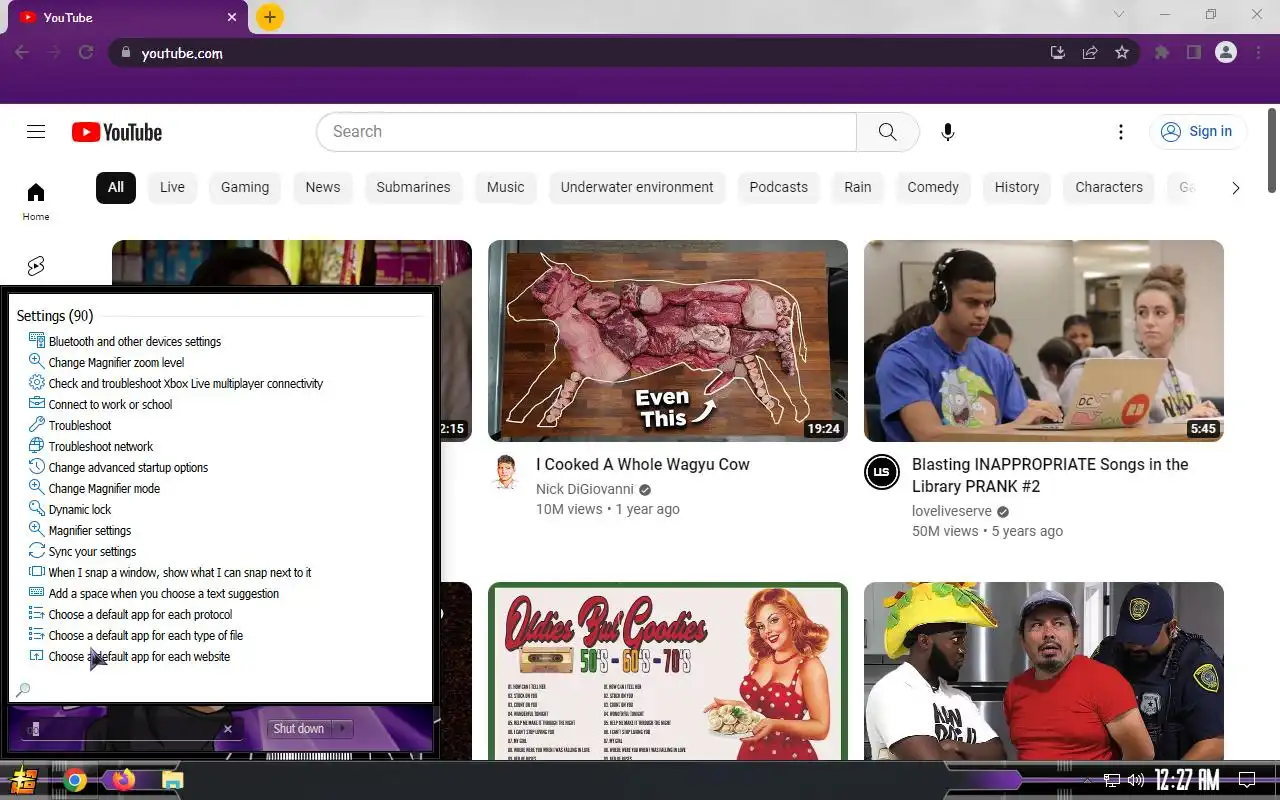
Task: Select the Live filter chip
Action: (x=172, y=187)
